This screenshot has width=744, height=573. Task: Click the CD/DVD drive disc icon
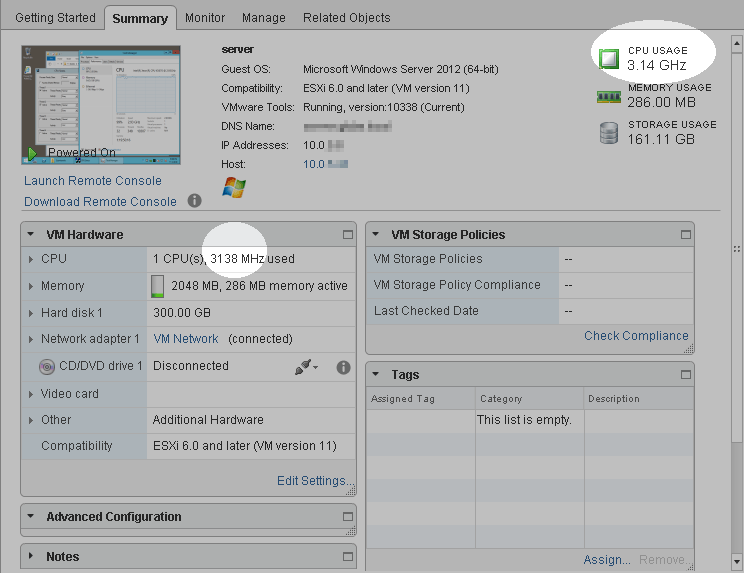click(x=46, y=367)
